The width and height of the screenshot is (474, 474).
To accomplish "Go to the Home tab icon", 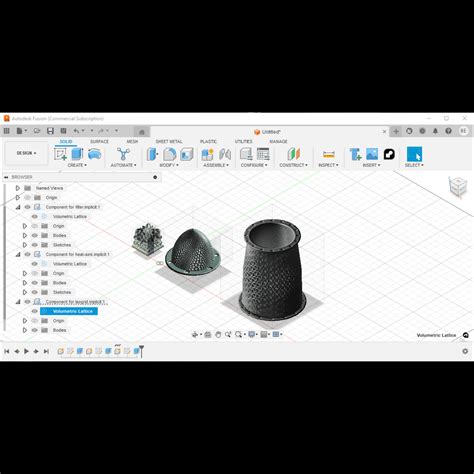I will 142,132.
